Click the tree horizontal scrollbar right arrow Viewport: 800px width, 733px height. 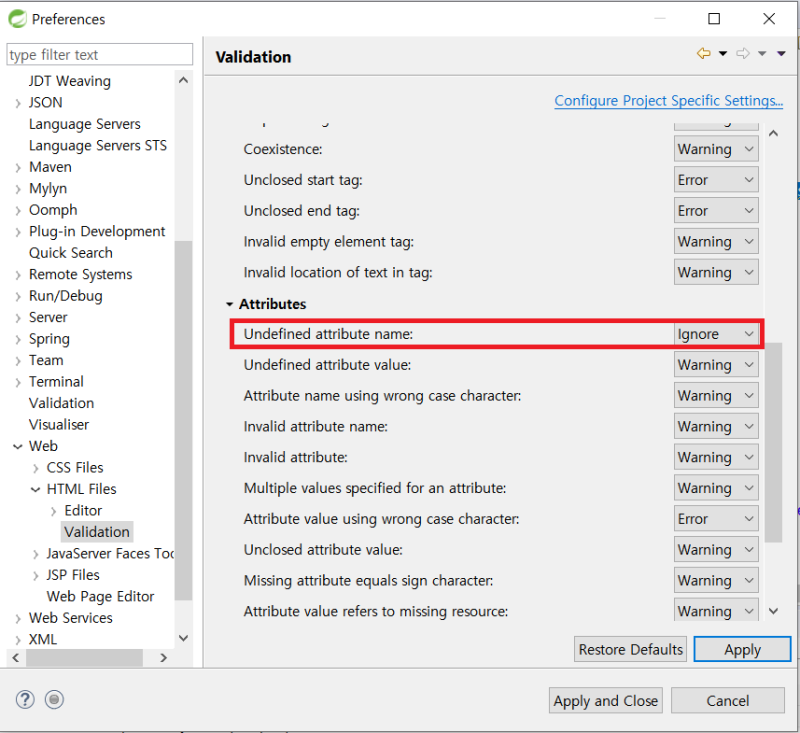click(x=163, y=658)
